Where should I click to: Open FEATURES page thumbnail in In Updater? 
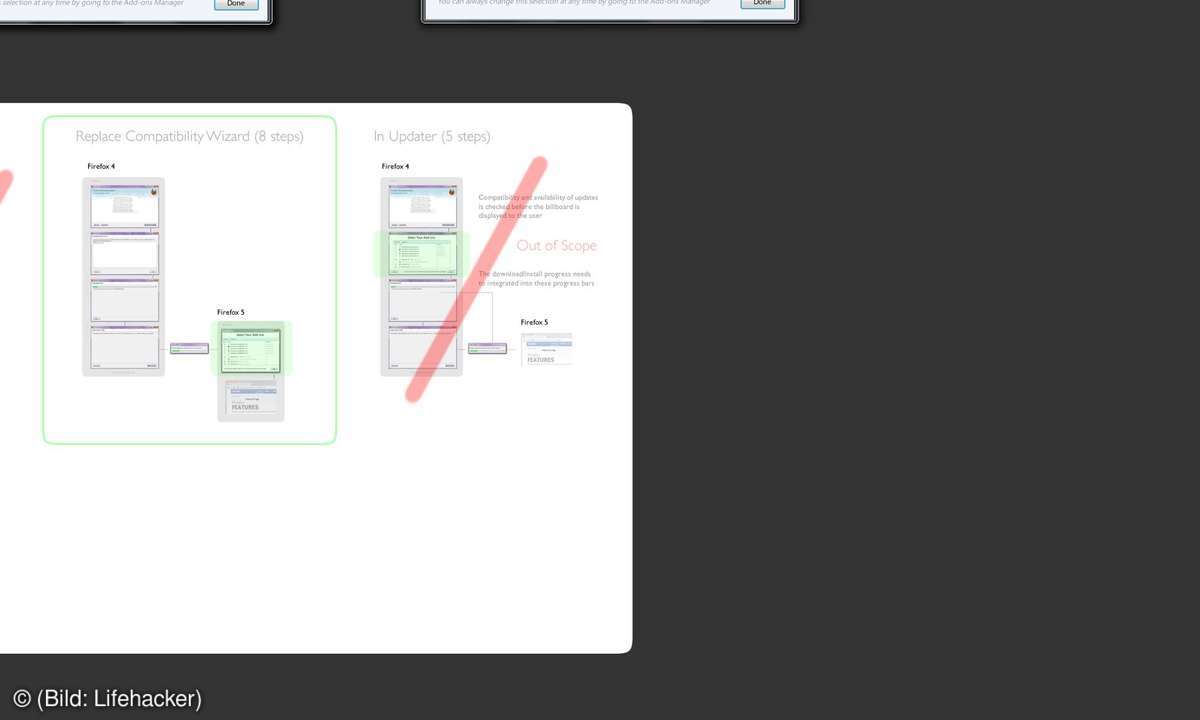(546, 349)
